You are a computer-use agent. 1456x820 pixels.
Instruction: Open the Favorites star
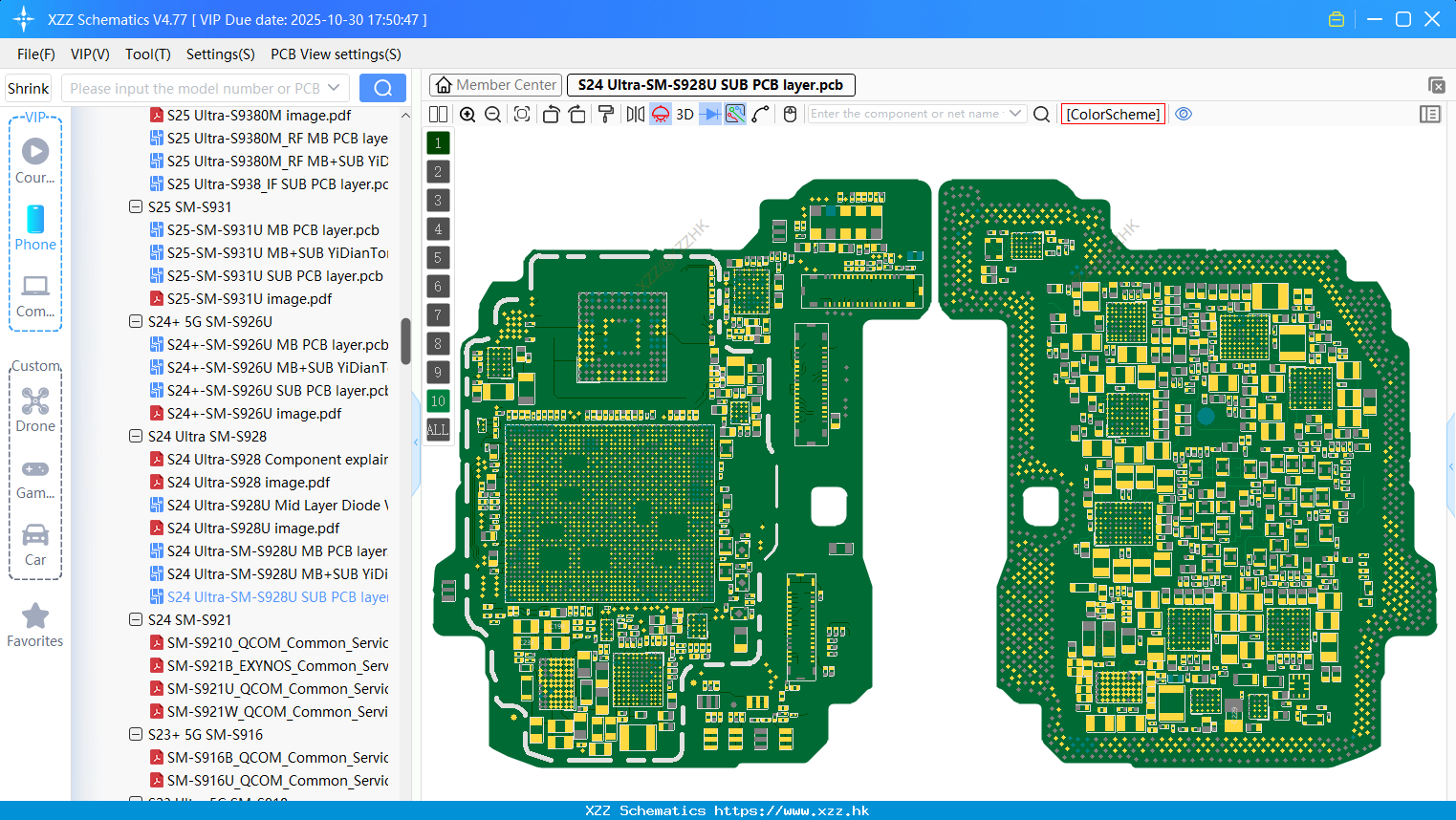35,625
